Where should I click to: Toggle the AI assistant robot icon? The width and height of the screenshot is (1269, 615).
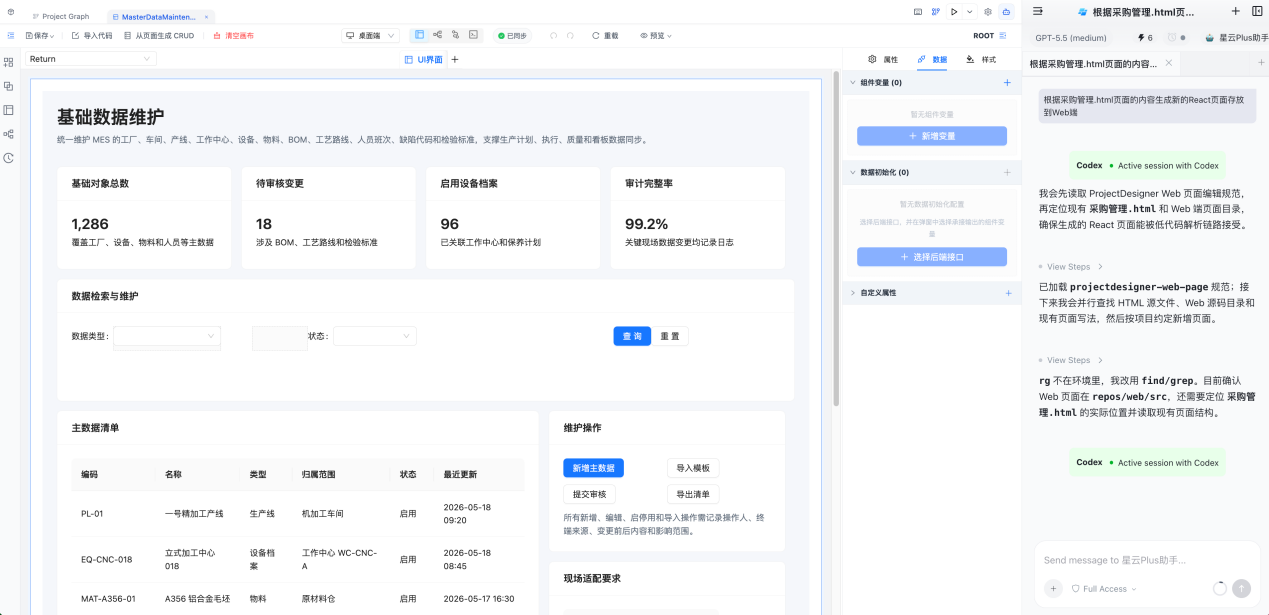point(1006,12)
